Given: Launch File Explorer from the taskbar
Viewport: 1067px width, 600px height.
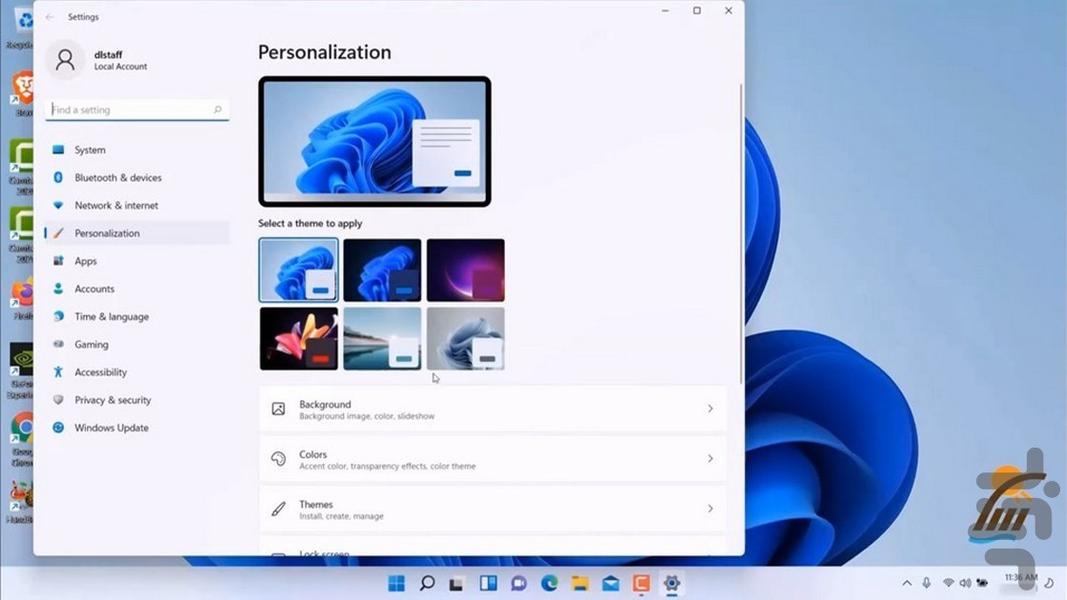Looking at the screenshot, I should [x=579, y=584].
